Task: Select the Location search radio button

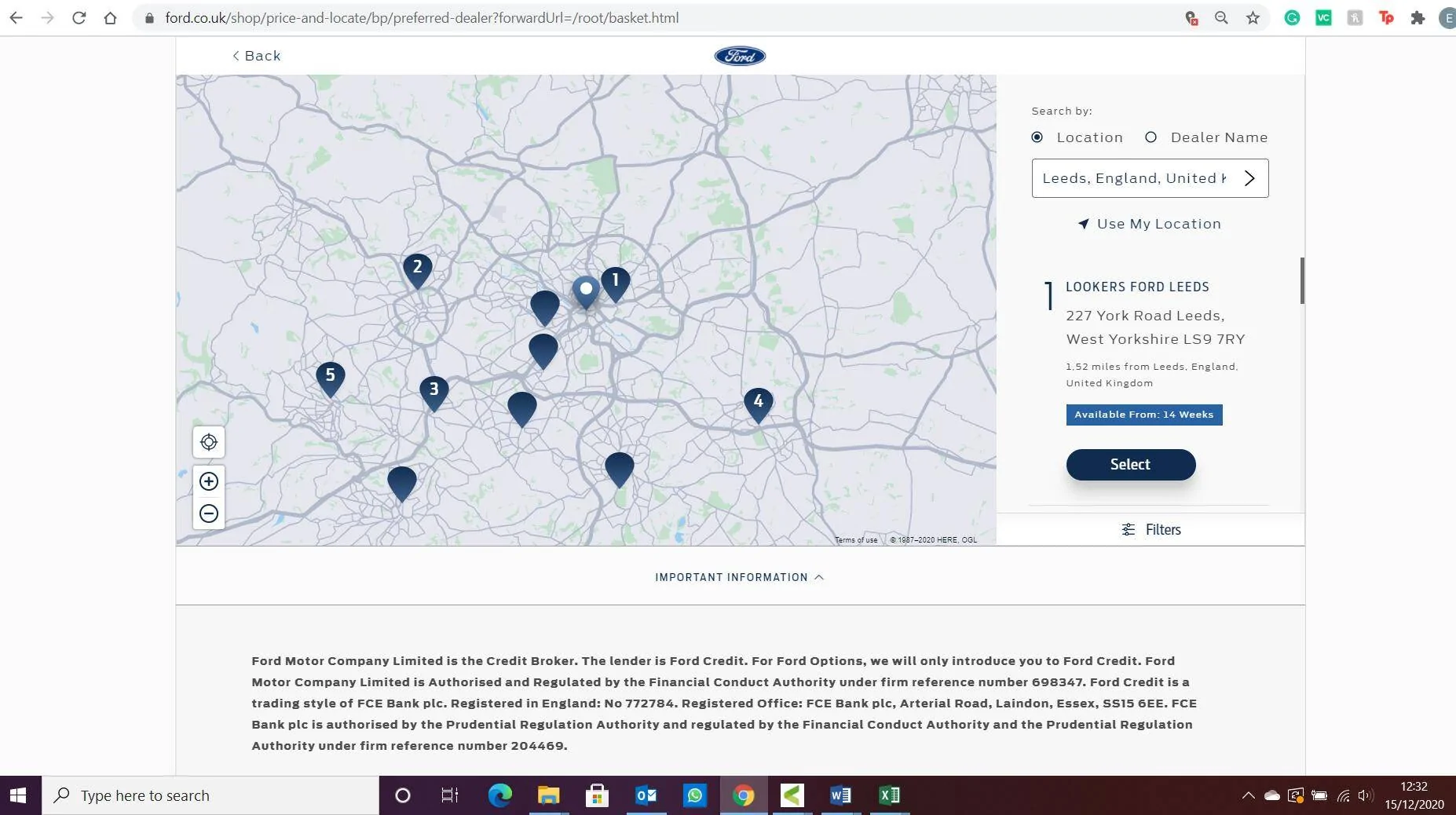Action: pos(1037,137)
